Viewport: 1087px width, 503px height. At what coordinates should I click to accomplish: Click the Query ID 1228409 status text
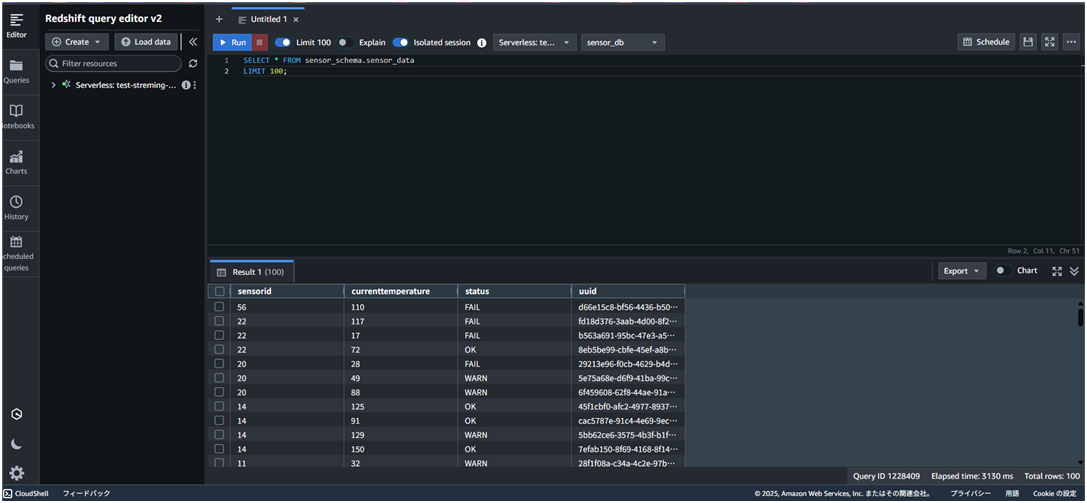pos(887,477)
